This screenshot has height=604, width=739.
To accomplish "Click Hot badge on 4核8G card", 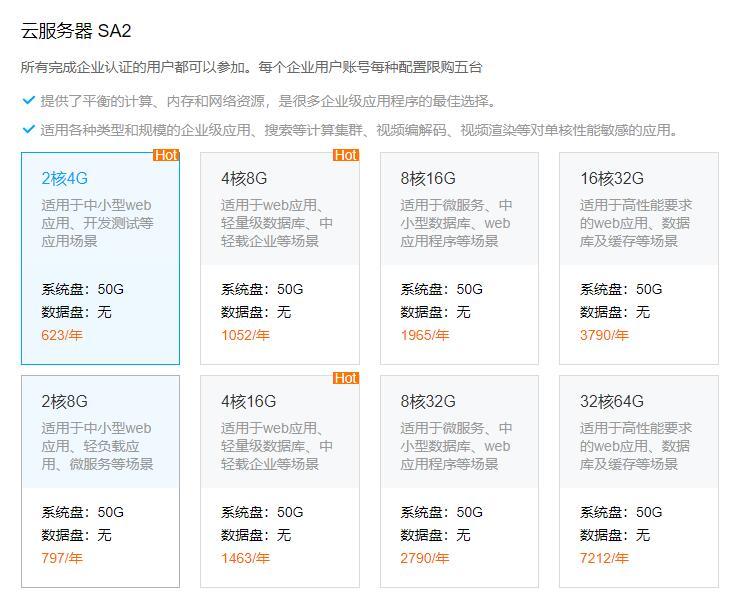I will pyautogui.click(x=346, y=155).
